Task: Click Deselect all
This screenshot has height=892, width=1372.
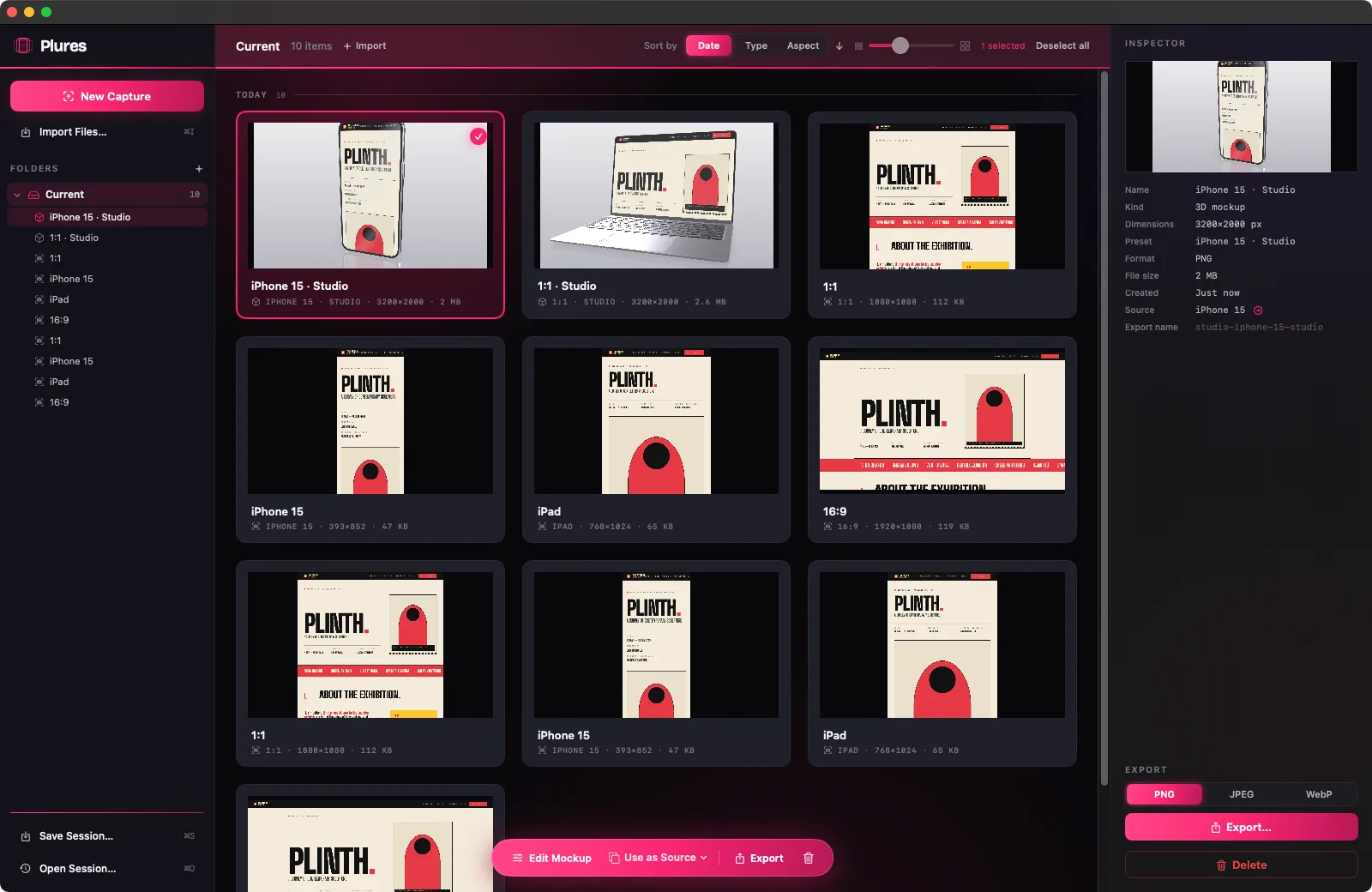Action: click(x=1062, y=46)
